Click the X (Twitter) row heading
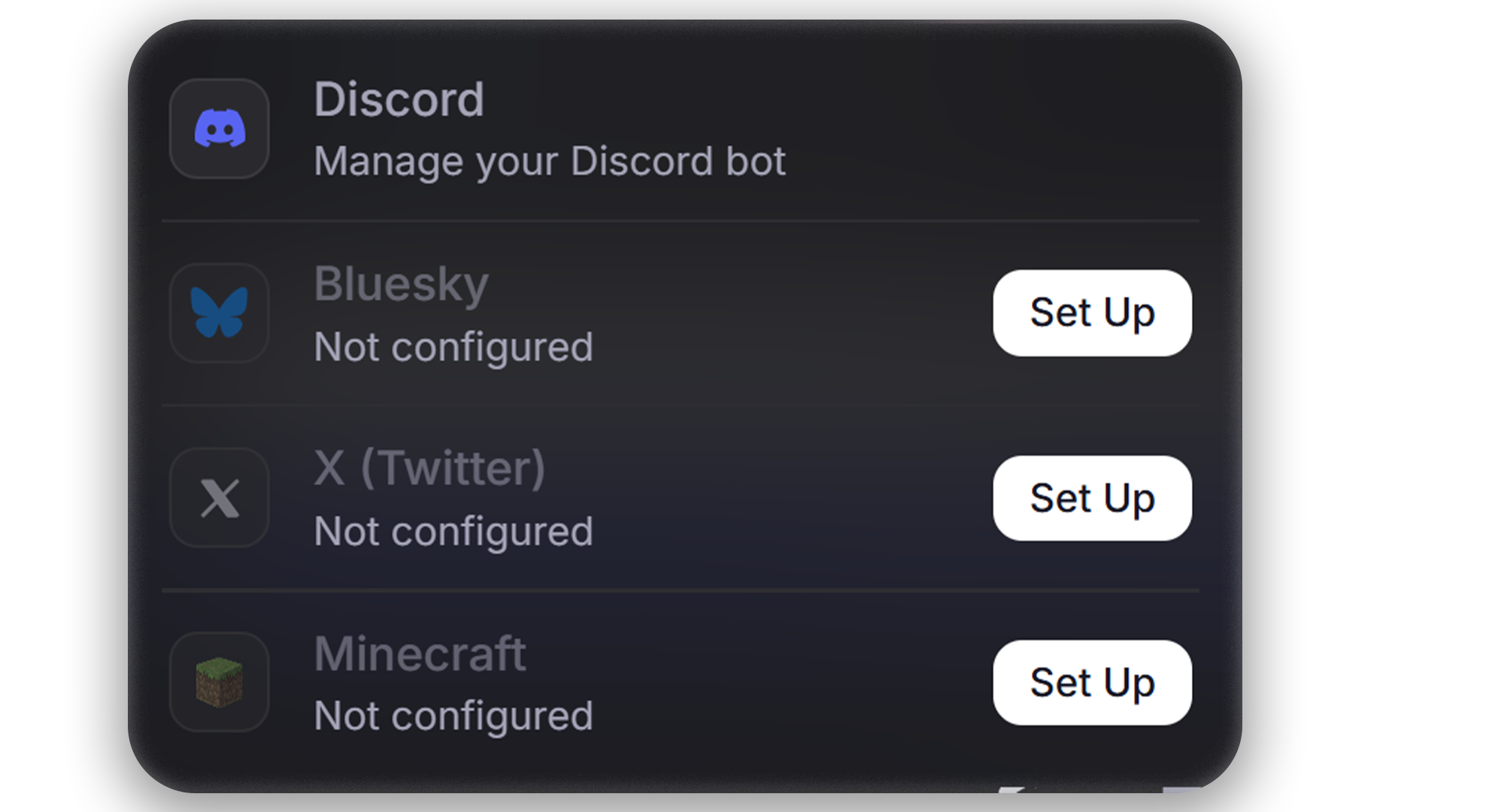The width and height of the screenshot is (1489, 812). click(430, 468)
